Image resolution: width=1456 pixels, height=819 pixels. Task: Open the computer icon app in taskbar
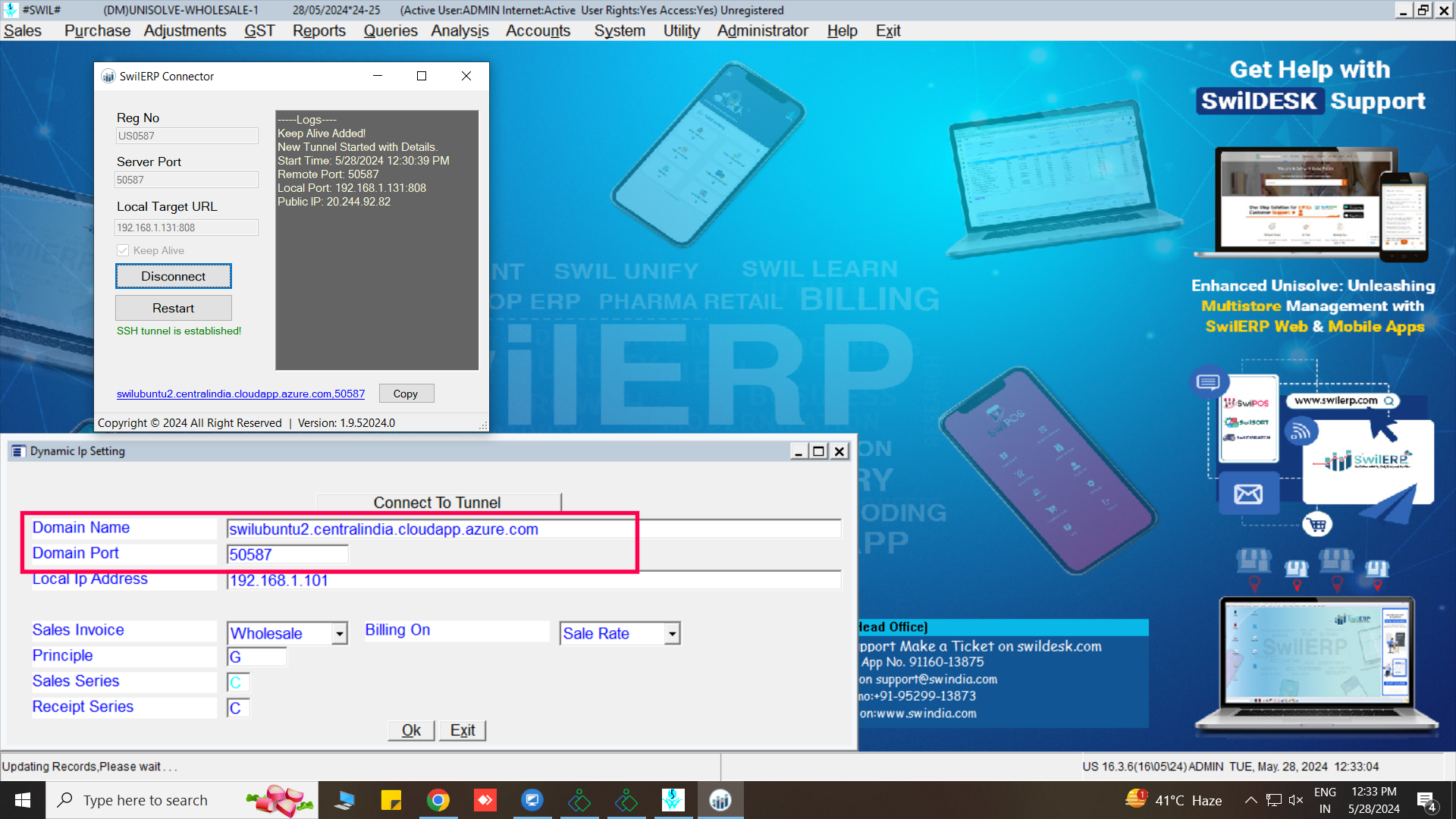click(x=345, y=800)
